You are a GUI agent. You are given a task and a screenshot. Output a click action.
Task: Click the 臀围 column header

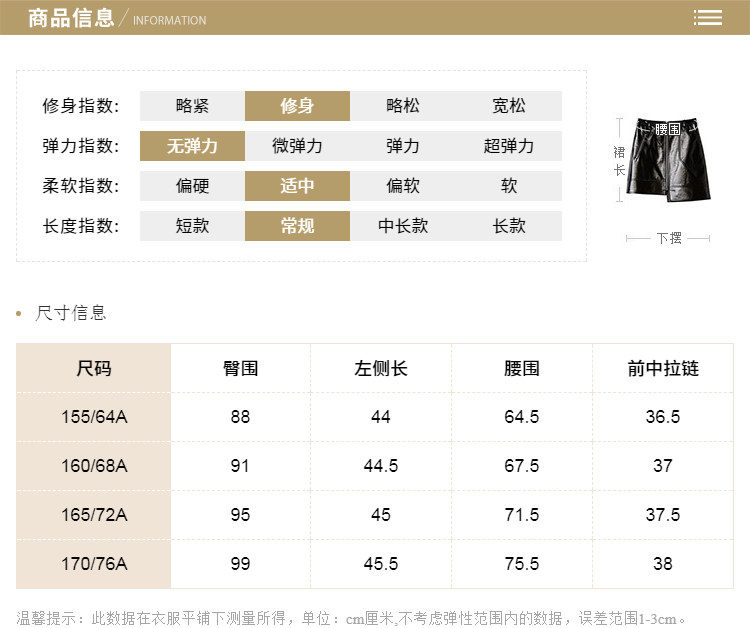(x=240, y=368)
